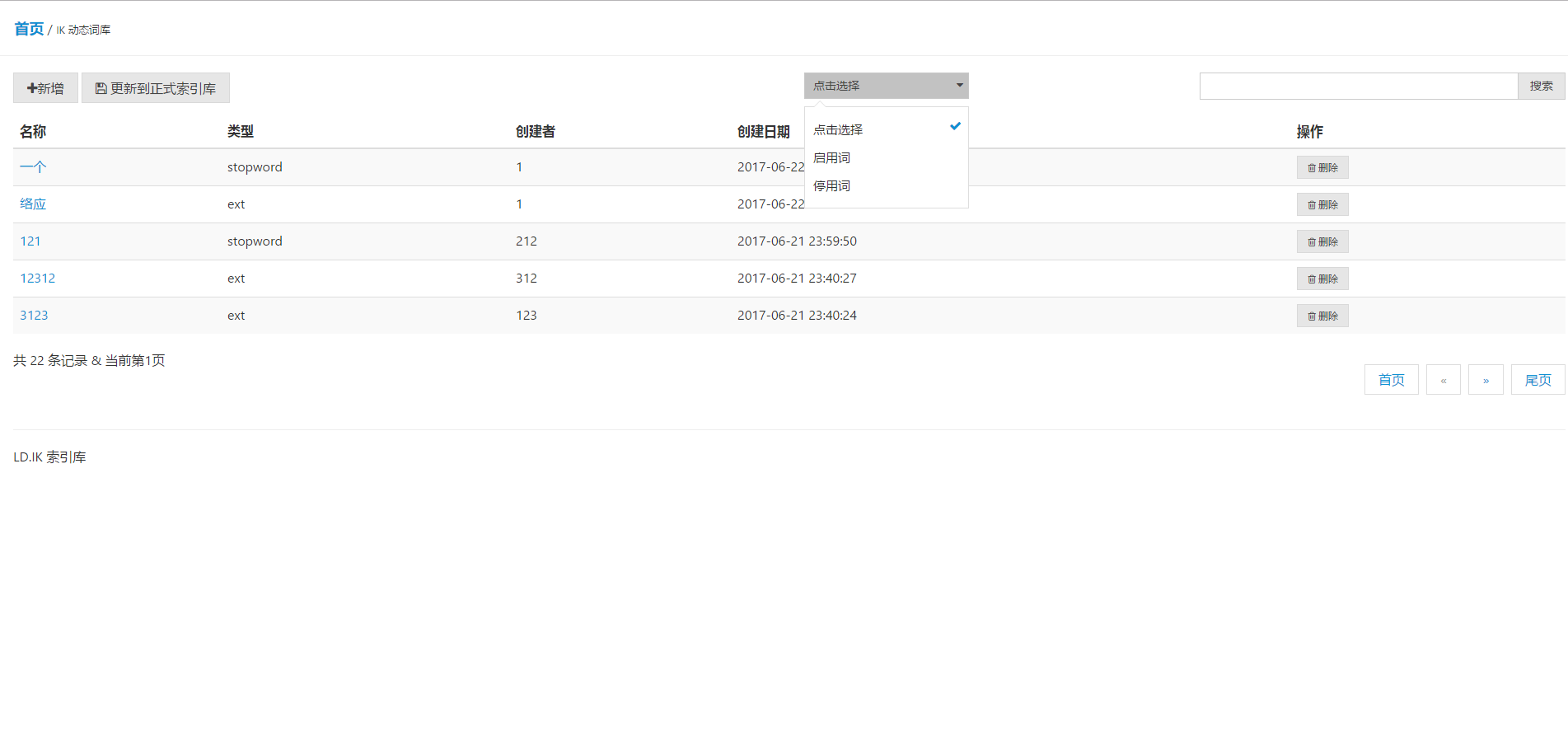The width and height of the screenshot is (1568, 740).
Task: Click the 创建日期 column header
Action: pos(764,132)
